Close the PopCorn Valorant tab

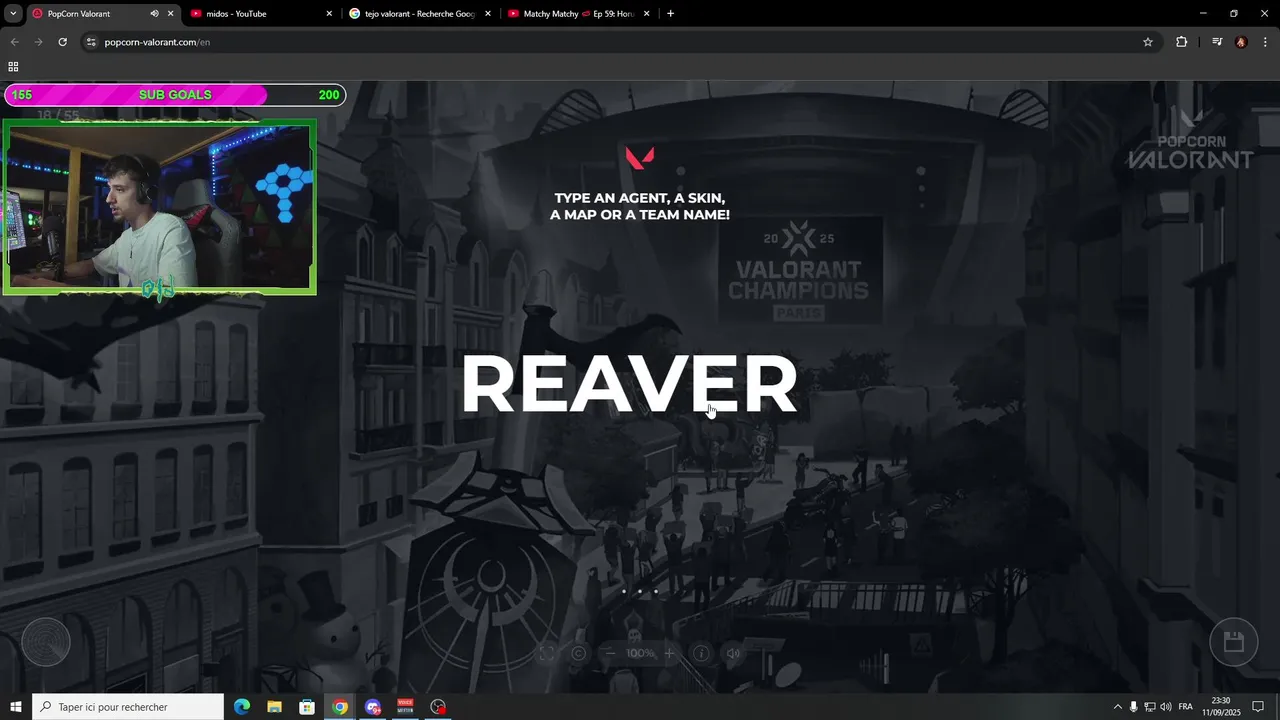pyautogui.click(x=170, y=14)
